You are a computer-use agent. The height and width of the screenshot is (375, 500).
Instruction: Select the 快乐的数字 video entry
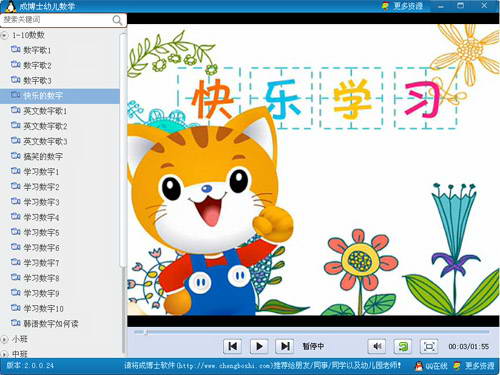point(60,96)
